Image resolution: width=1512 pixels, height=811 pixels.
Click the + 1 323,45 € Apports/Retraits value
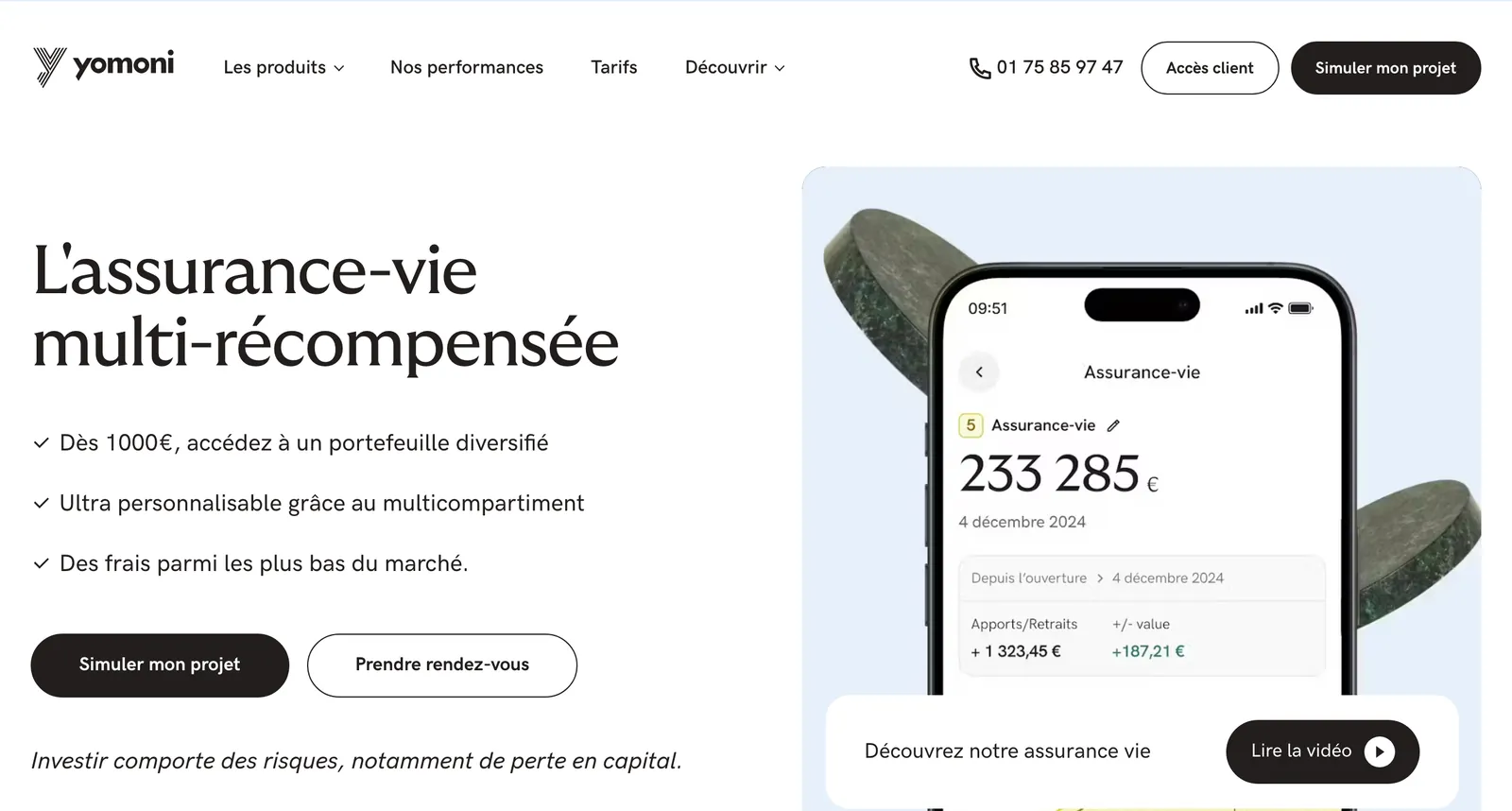click(1016, 651)
